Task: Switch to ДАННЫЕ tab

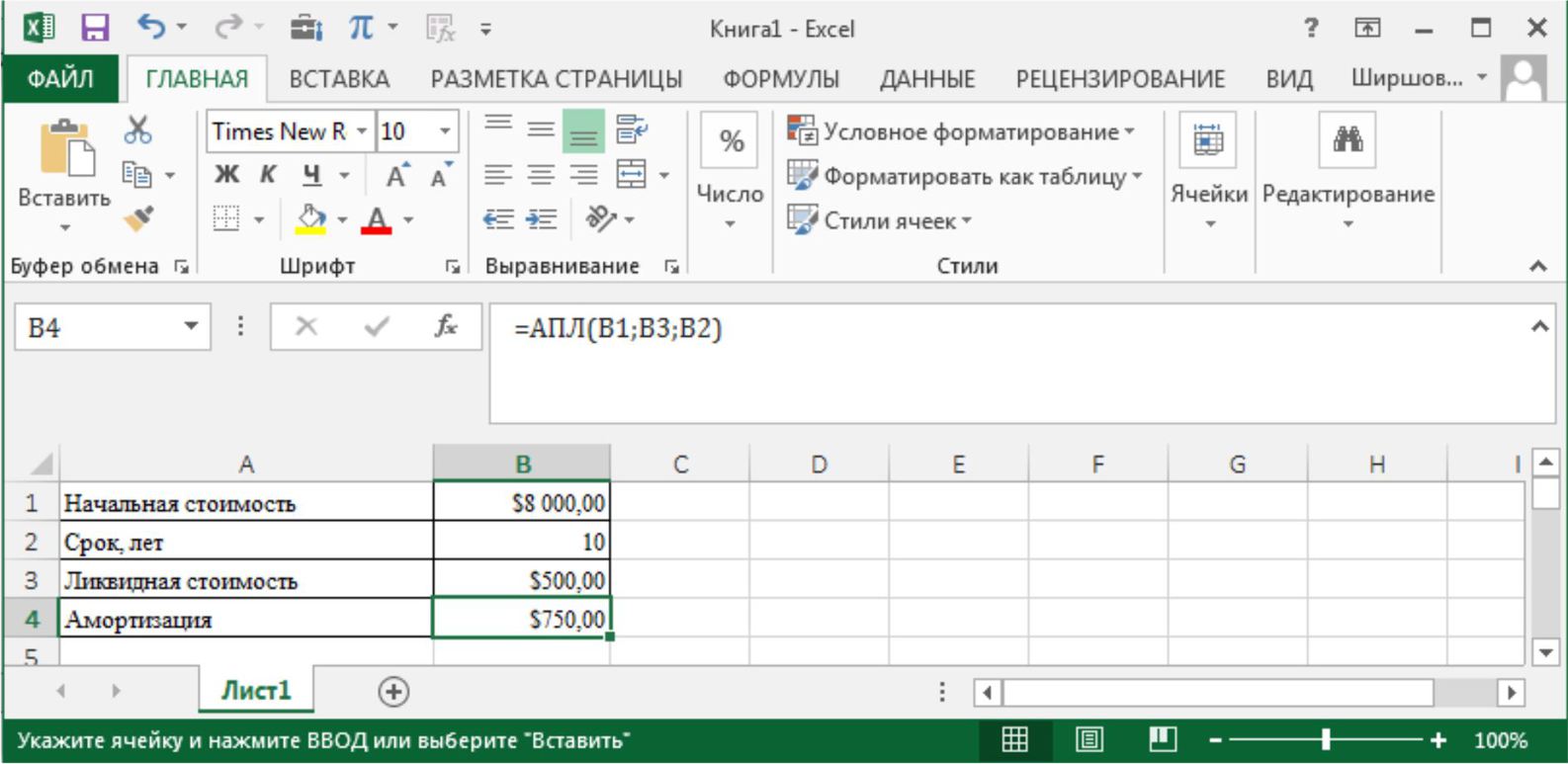Action: (927, 79)
